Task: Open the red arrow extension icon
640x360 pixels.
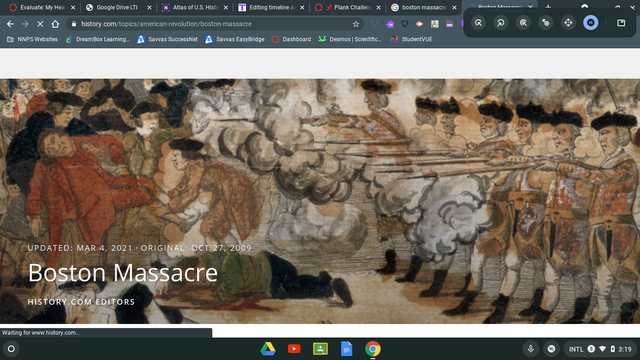Action: pos(420,24)
